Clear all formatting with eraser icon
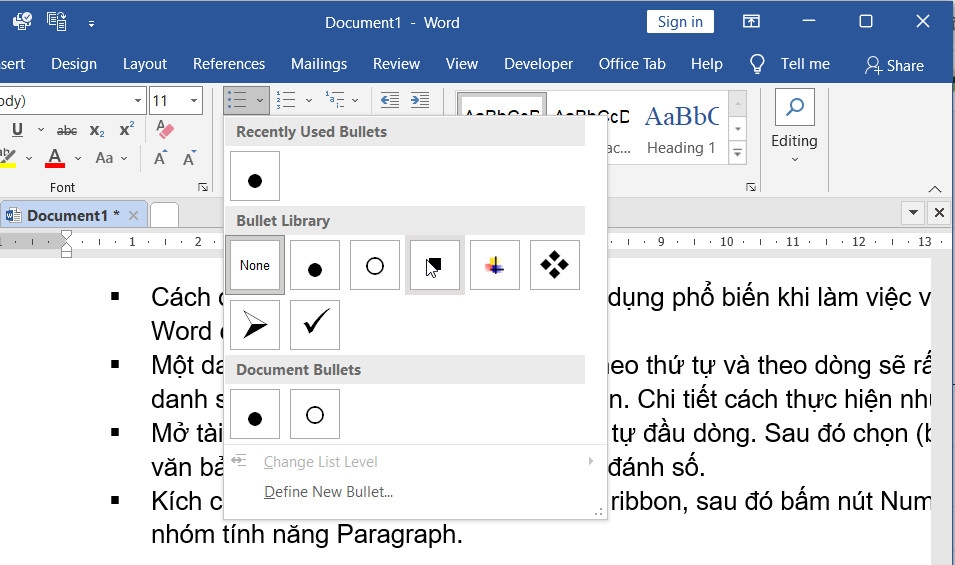955x565 pixels. click(165, 129)
